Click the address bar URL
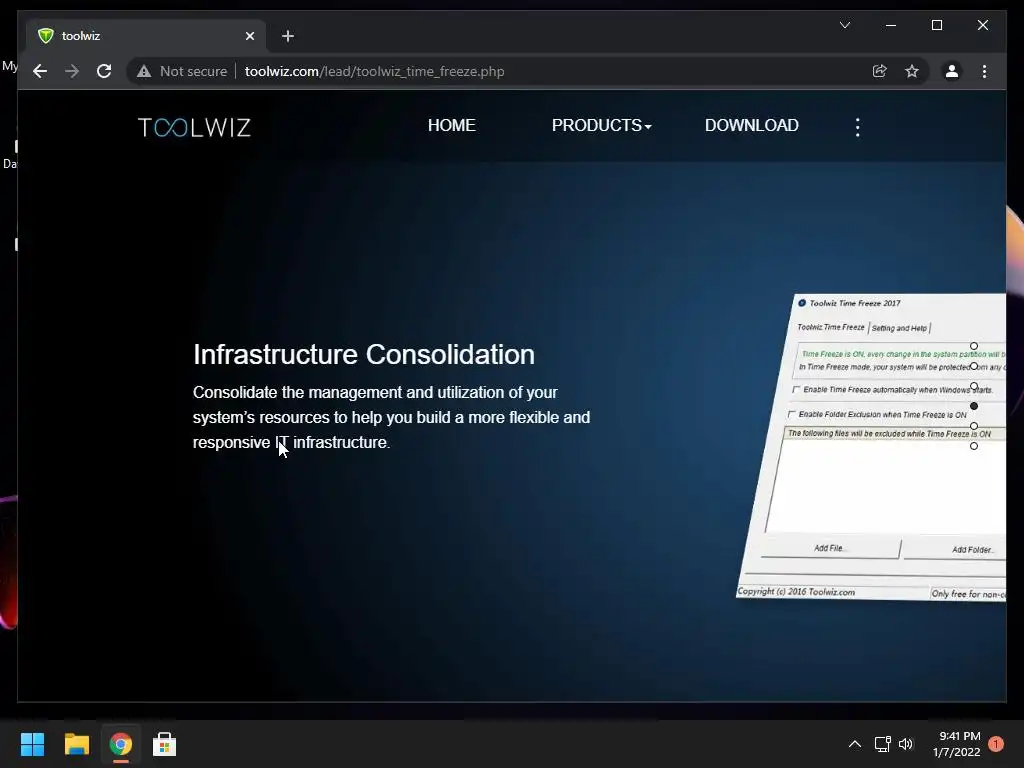Viewport: 1024px width, 768px height. (374, 71)
